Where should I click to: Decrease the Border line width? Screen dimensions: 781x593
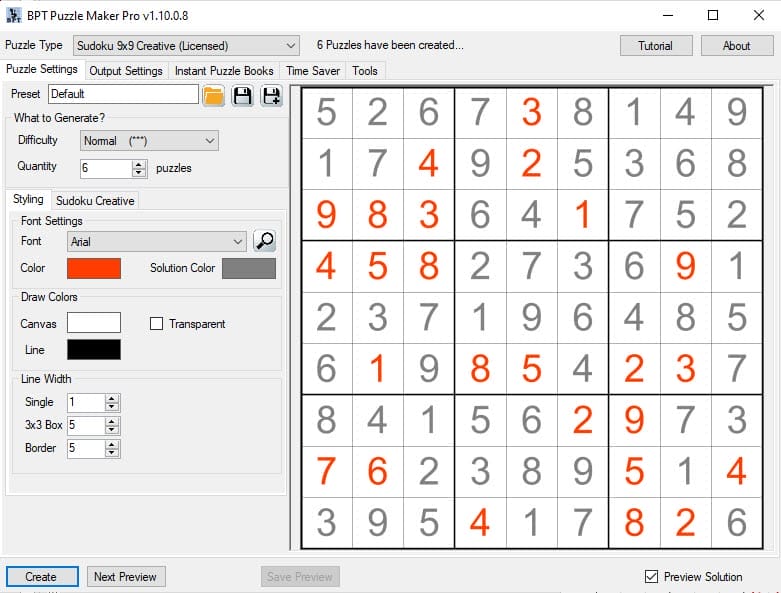coord(112,453)
